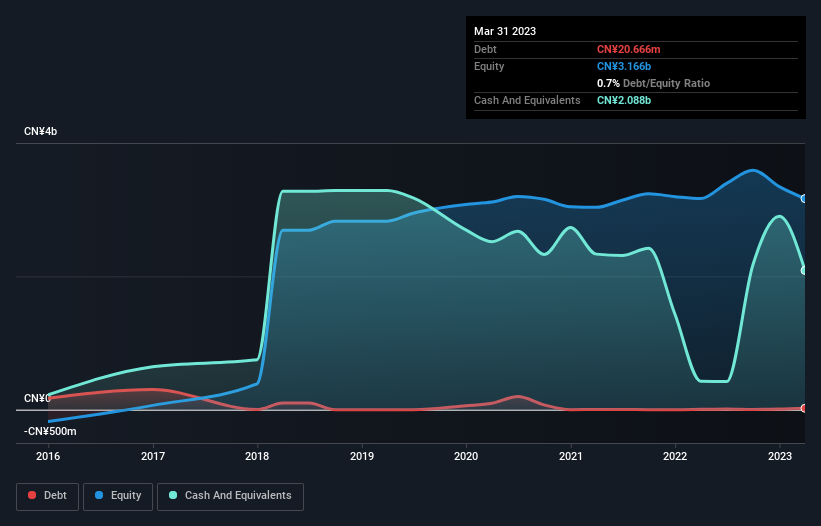Click the red Debt legend dot

coord(32,495)
